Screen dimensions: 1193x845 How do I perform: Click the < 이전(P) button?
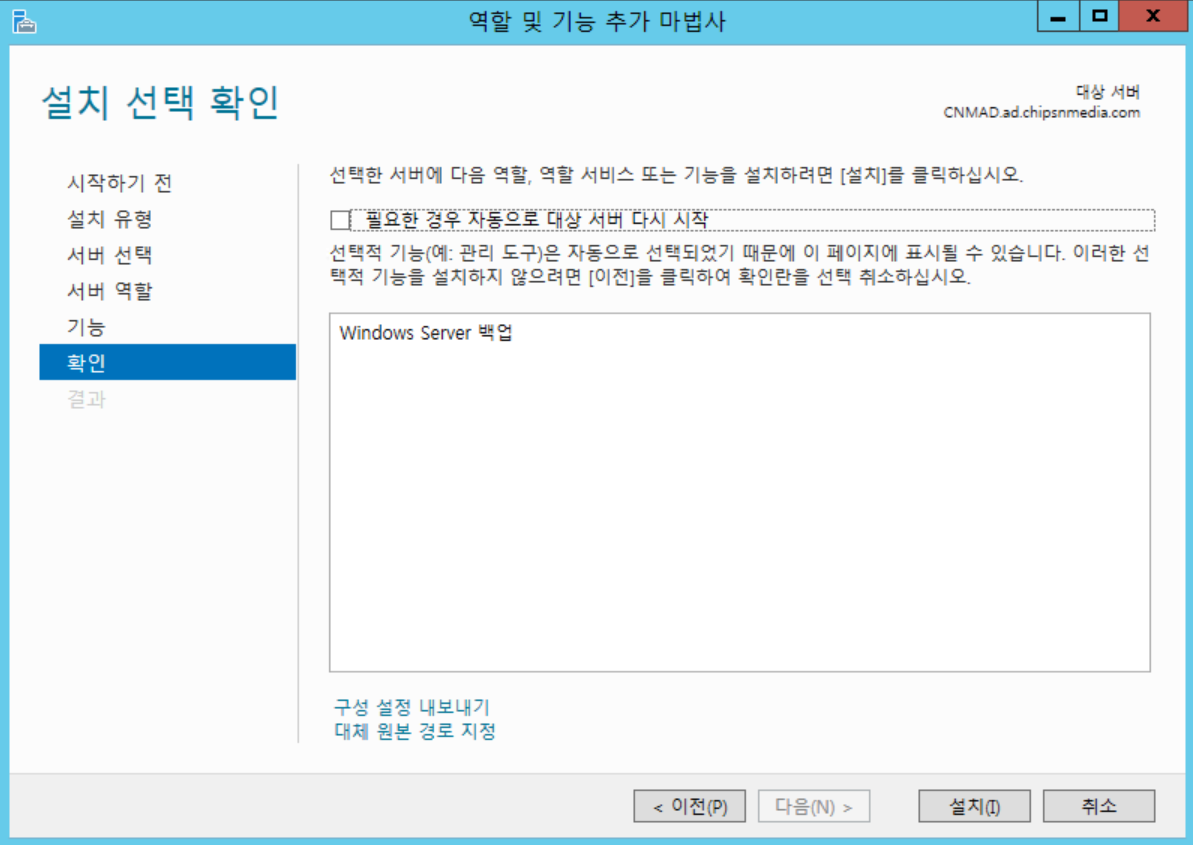pos(689,806)
